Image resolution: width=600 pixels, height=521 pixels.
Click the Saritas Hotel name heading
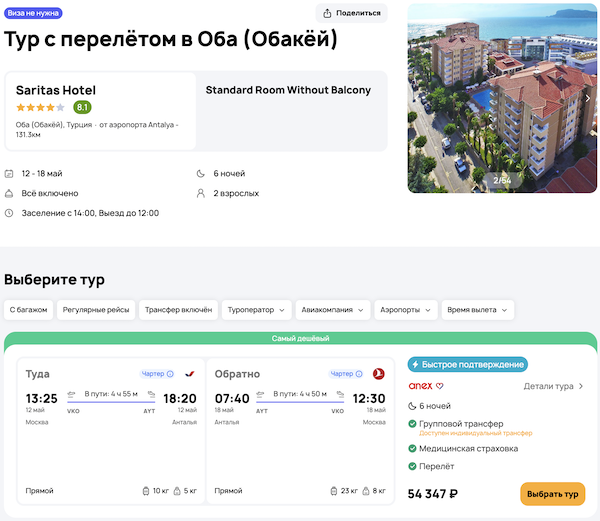click(x=55, y=90)
